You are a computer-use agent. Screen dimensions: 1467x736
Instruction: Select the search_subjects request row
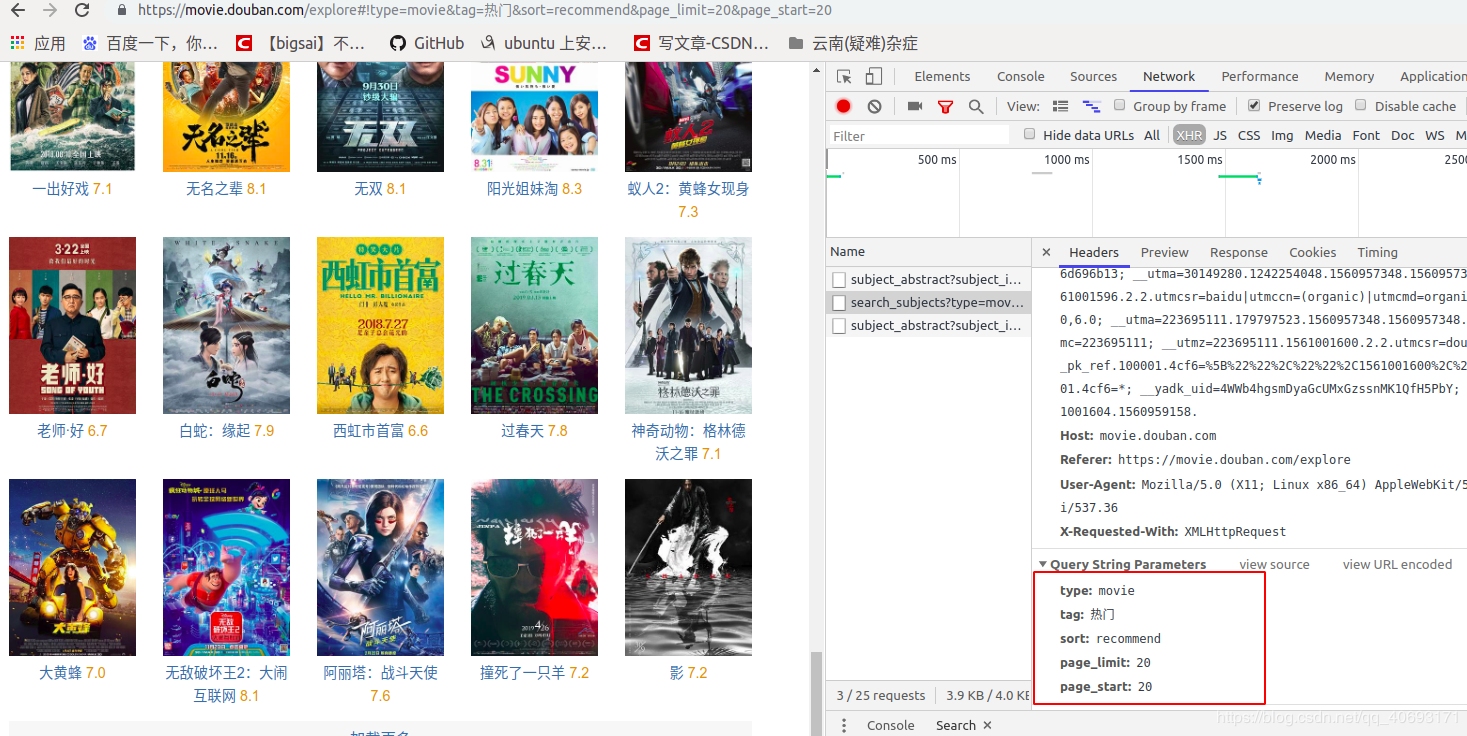(x=929, y=302)
